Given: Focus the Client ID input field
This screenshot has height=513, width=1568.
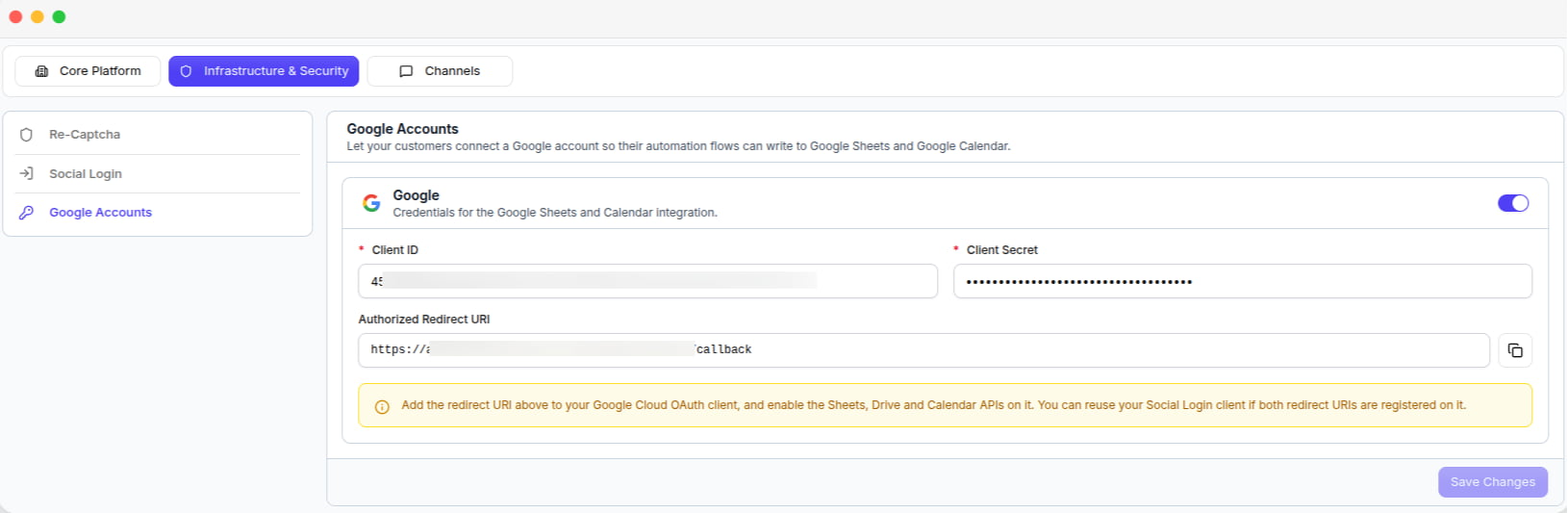Looking at the screenshot, I should coord(647,281).
